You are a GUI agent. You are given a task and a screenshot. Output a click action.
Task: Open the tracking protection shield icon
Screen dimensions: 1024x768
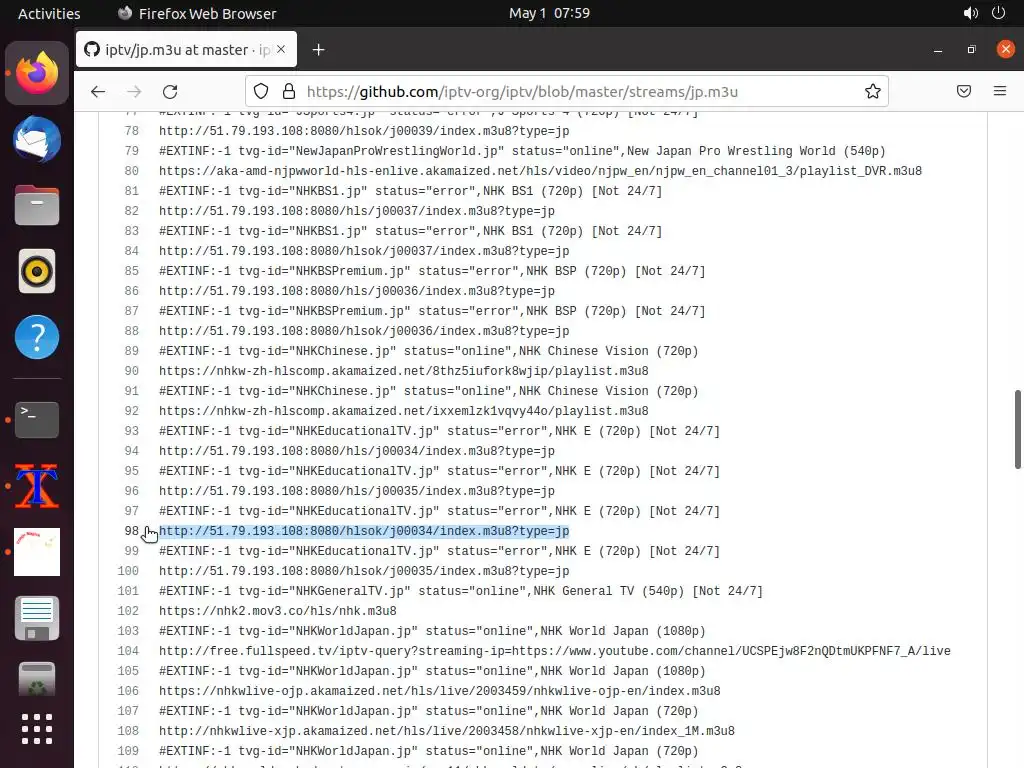pos(261,91)
